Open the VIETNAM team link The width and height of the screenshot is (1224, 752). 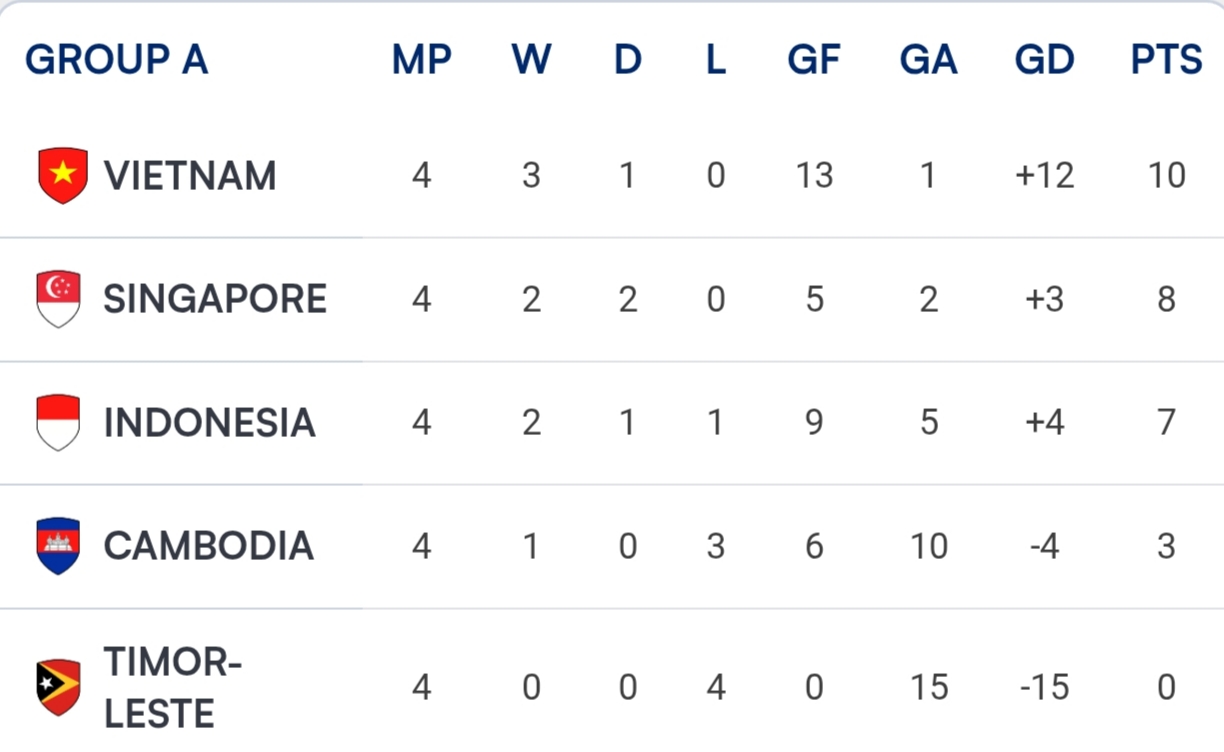click(190, 176)
